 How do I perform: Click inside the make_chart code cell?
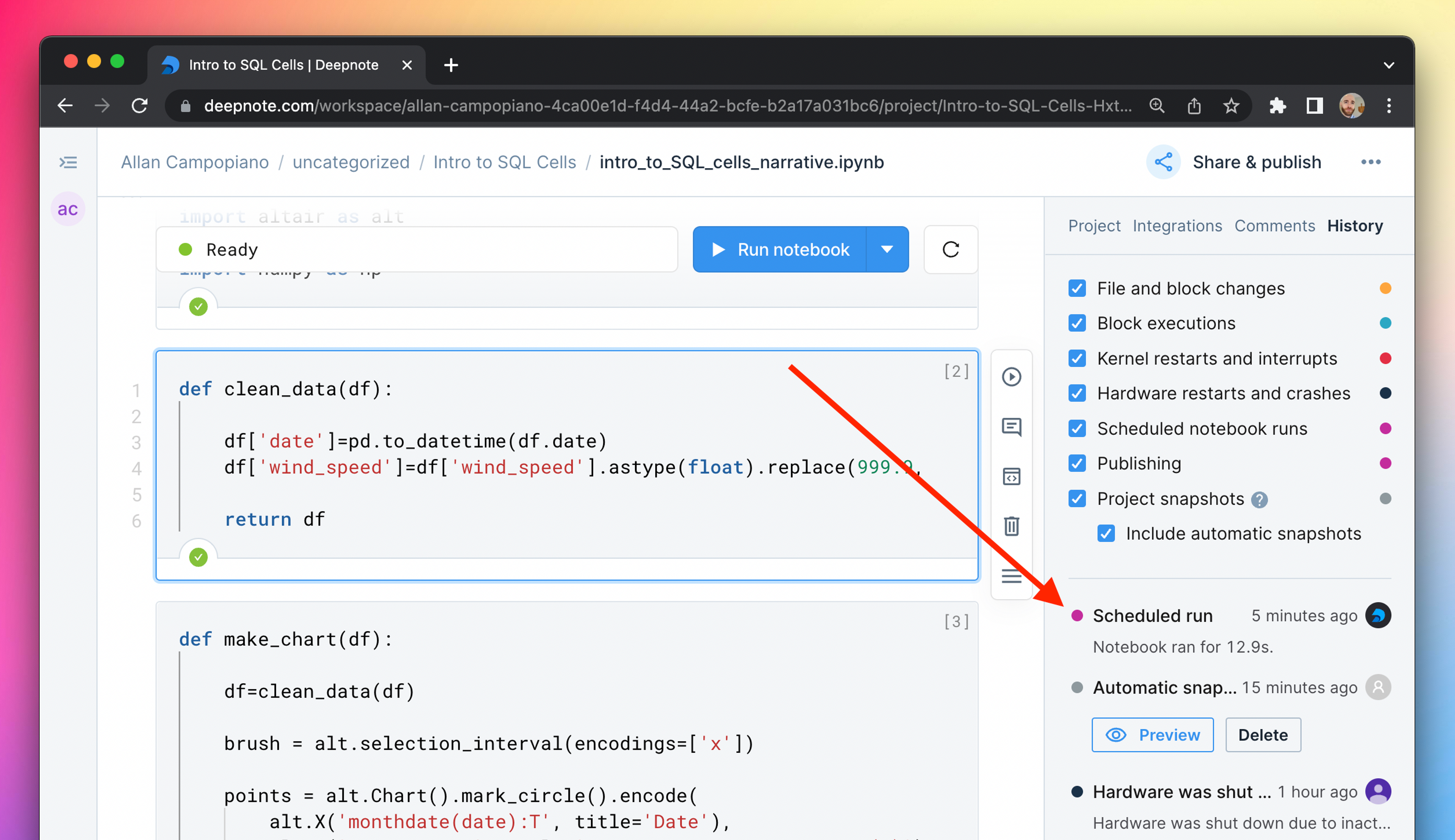567,721
